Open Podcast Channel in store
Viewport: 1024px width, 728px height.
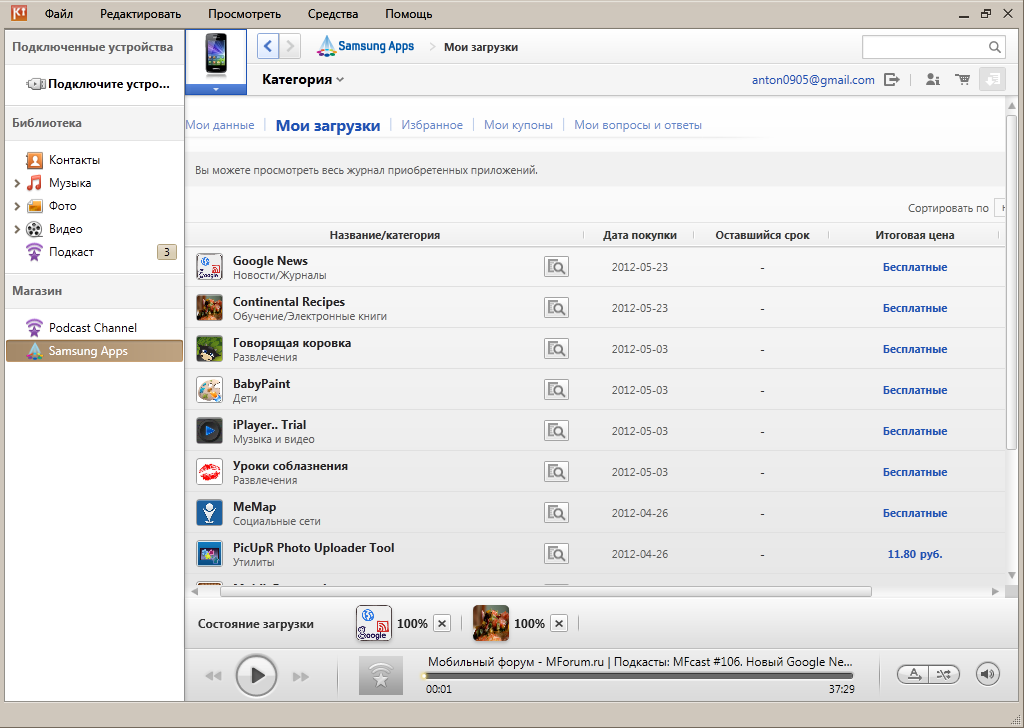coord(94,328)
